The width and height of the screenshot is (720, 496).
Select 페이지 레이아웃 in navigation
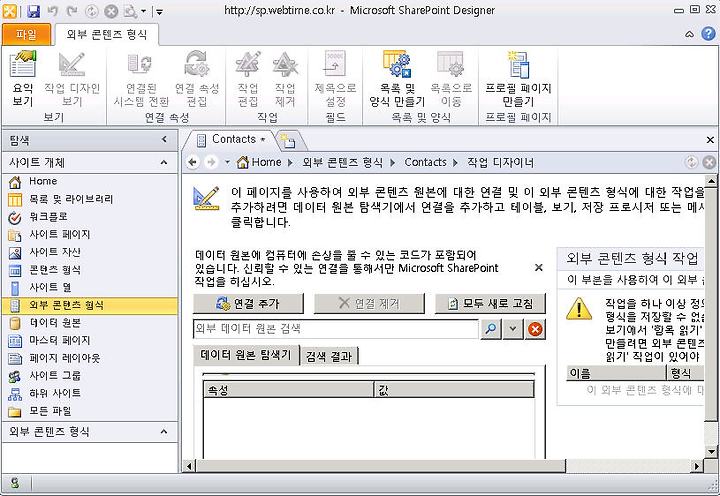(x=90, y=358)
